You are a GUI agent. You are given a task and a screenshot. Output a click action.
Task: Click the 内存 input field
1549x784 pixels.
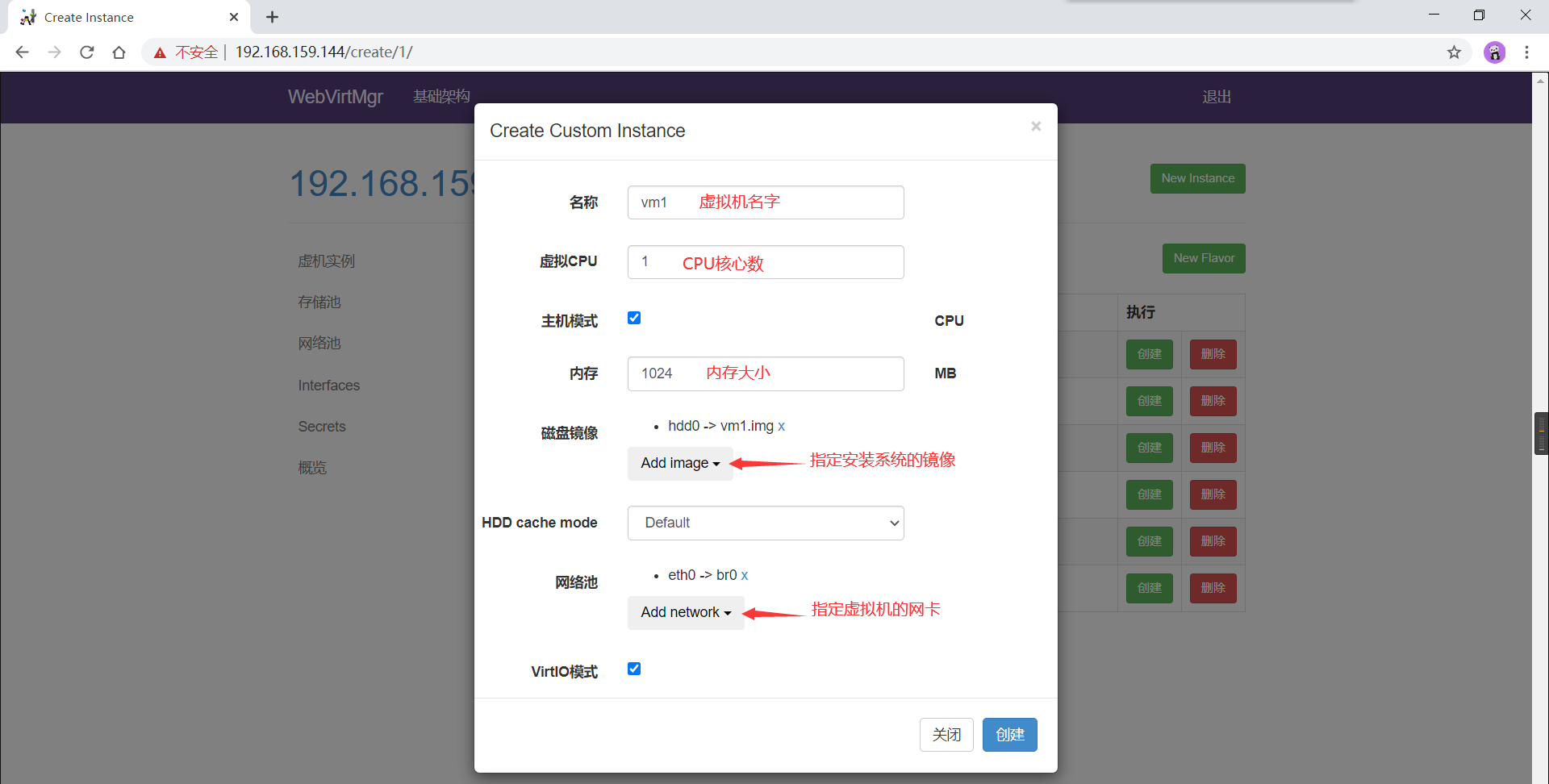(766, 373)
